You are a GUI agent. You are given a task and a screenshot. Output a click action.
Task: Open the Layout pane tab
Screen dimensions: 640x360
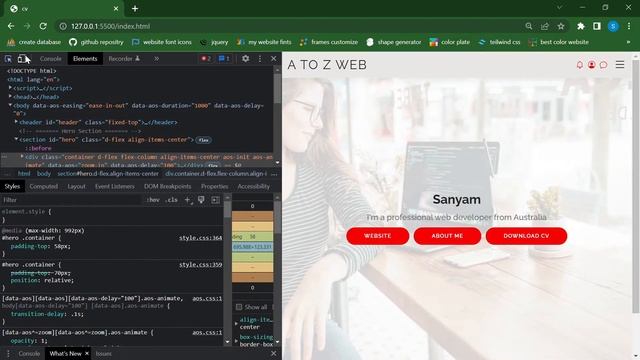pos(76,186)
